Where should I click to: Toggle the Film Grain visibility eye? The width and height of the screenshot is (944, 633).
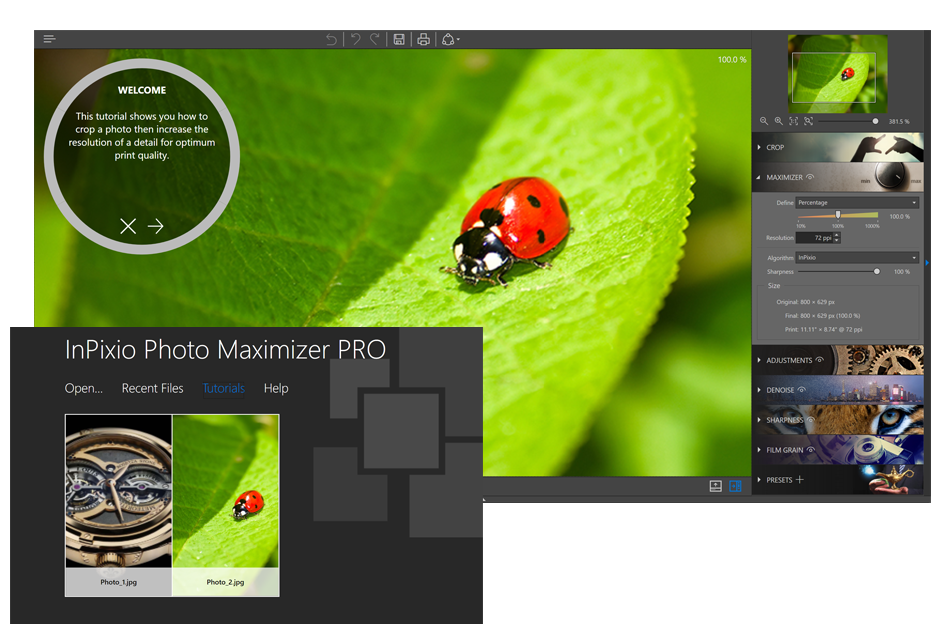point(810,449)
